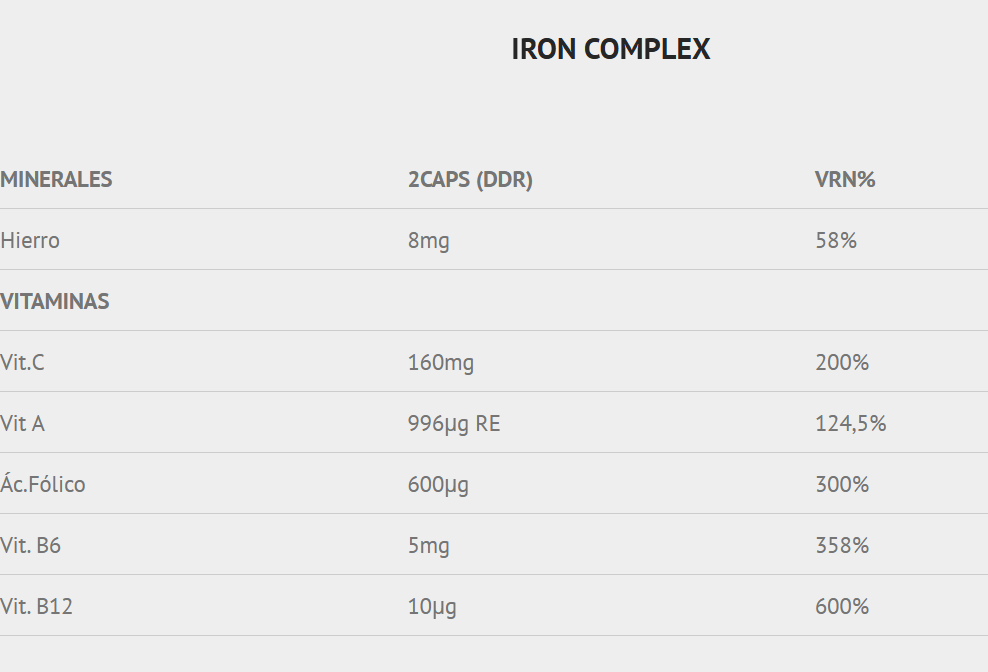Select the 160mg vitamin C amount
Viewport: 988px width, 672px height.
coord(440,363)
